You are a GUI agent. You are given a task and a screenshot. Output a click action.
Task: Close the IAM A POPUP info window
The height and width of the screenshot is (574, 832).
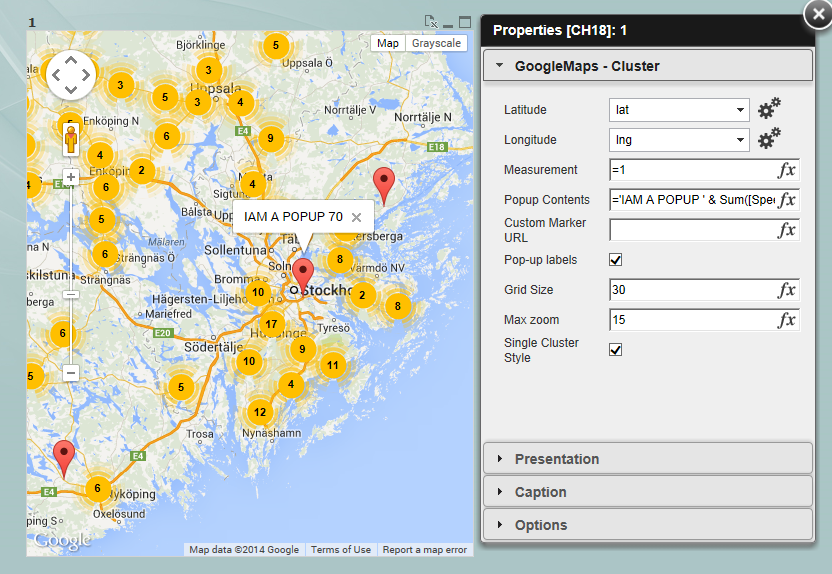356,217
